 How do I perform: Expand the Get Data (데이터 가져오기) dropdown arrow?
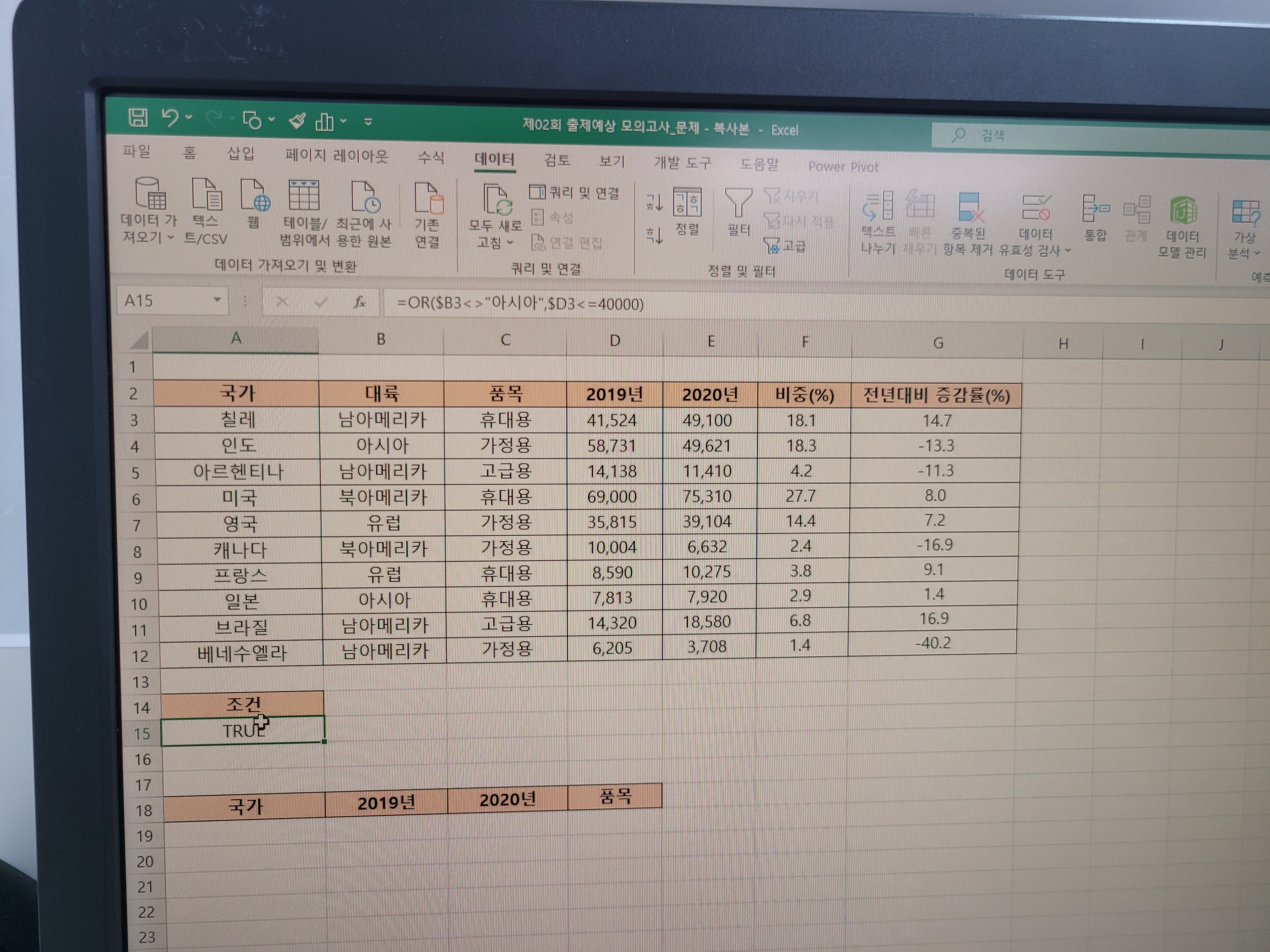pyautogui.click(x=170, y=237)
